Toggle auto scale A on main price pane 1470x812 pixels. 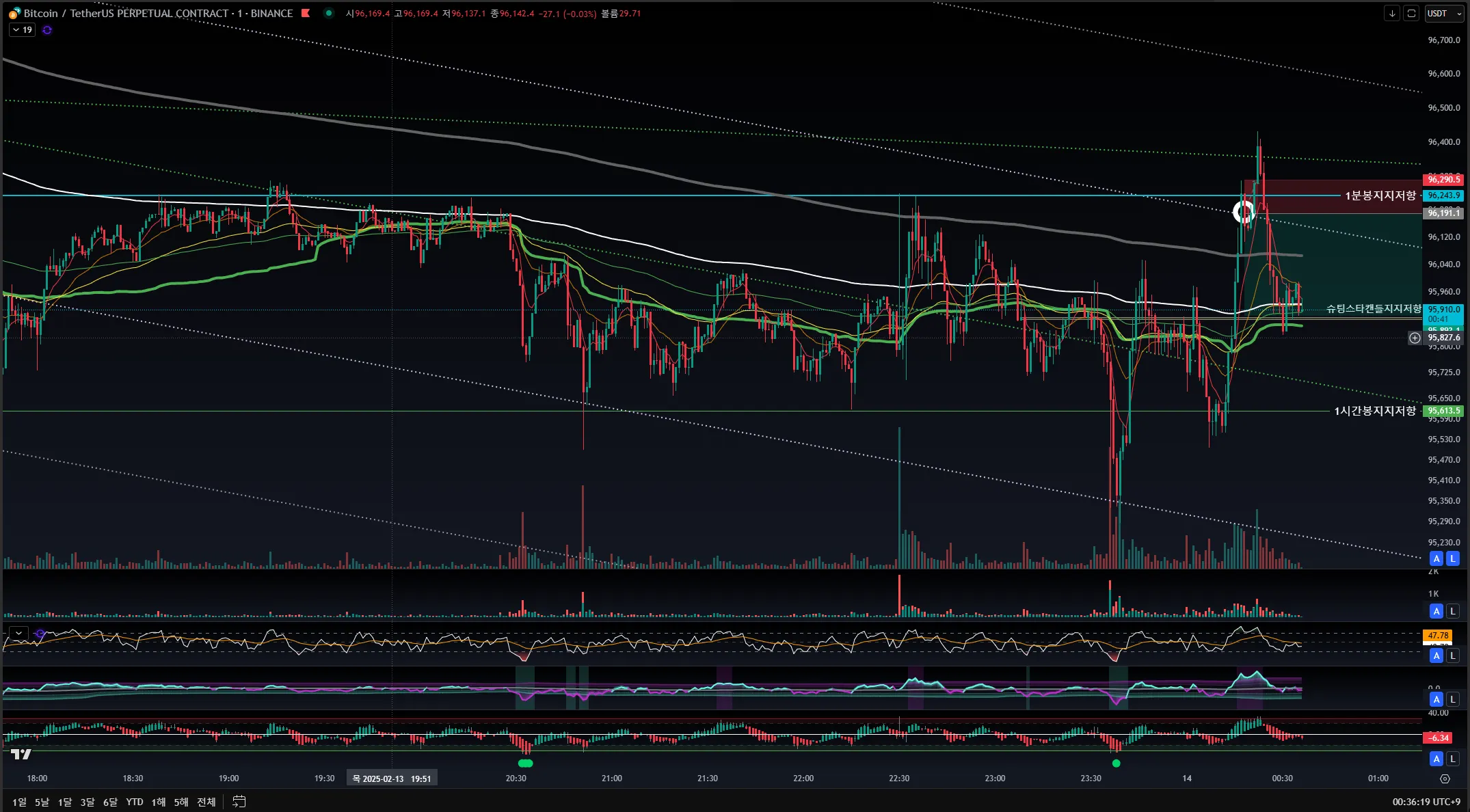[1436, 558]
